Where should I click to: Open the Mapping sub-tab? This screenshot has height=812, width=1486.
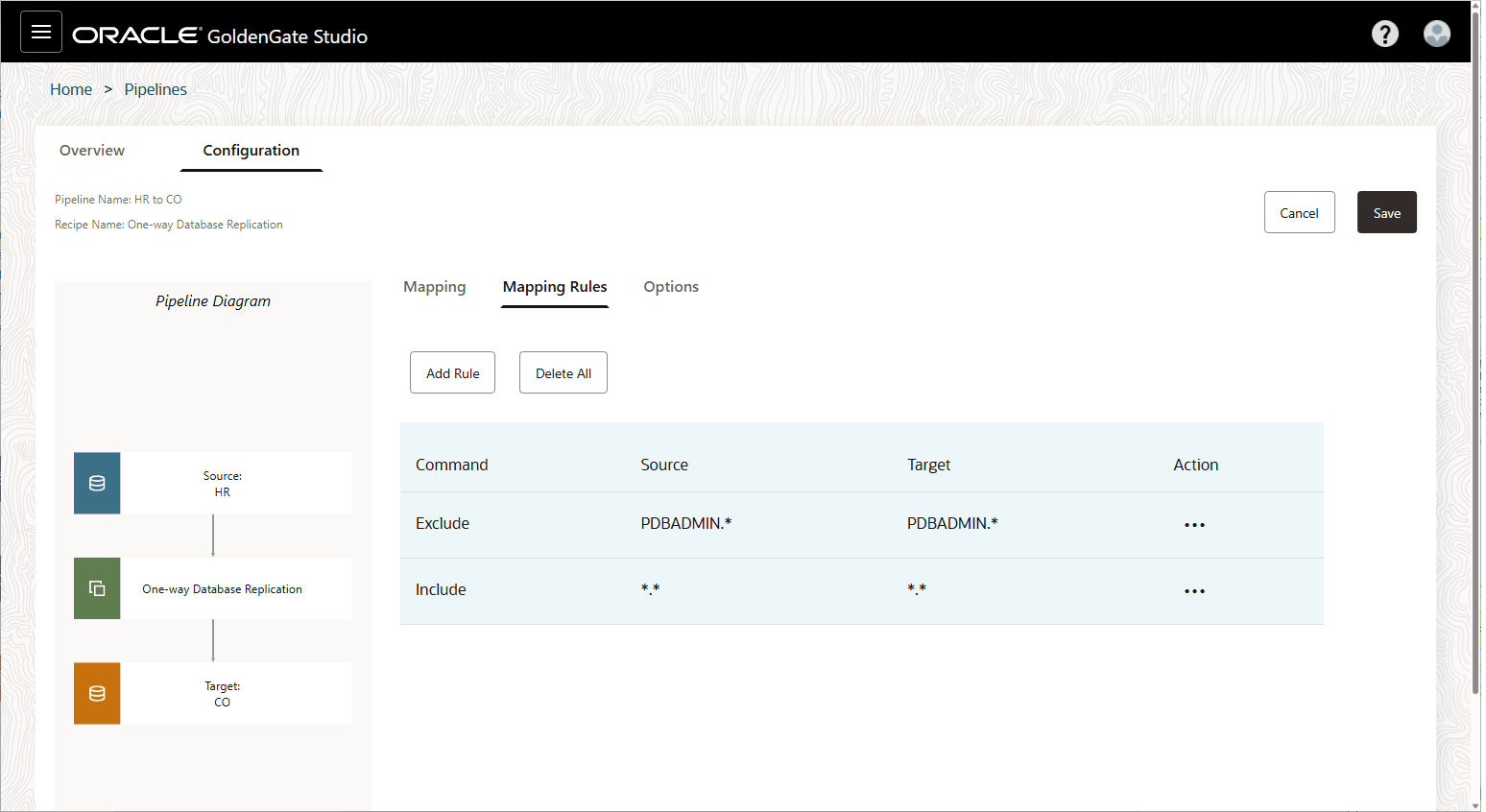[x=434, y=287]
